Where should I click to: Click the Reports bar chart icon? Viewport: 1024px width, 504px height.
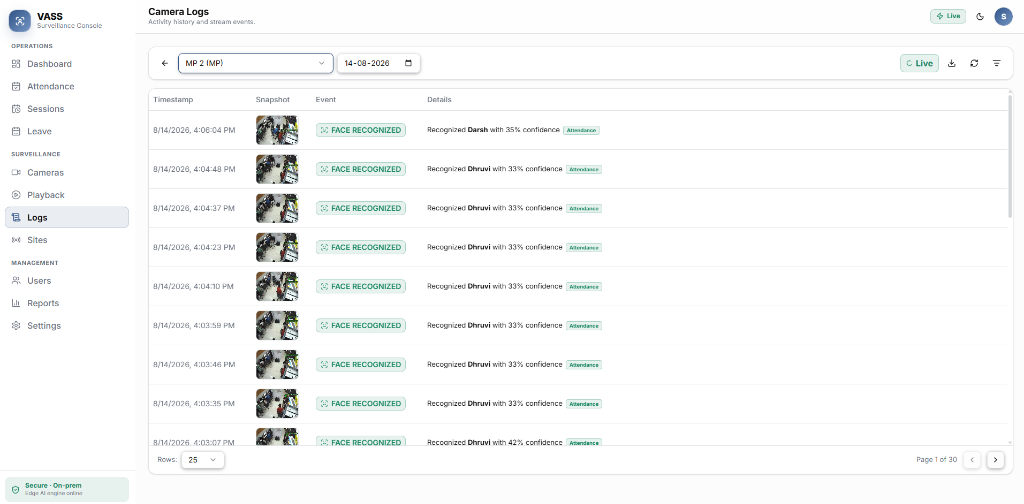pyautogui.click(x=16, y=303)
